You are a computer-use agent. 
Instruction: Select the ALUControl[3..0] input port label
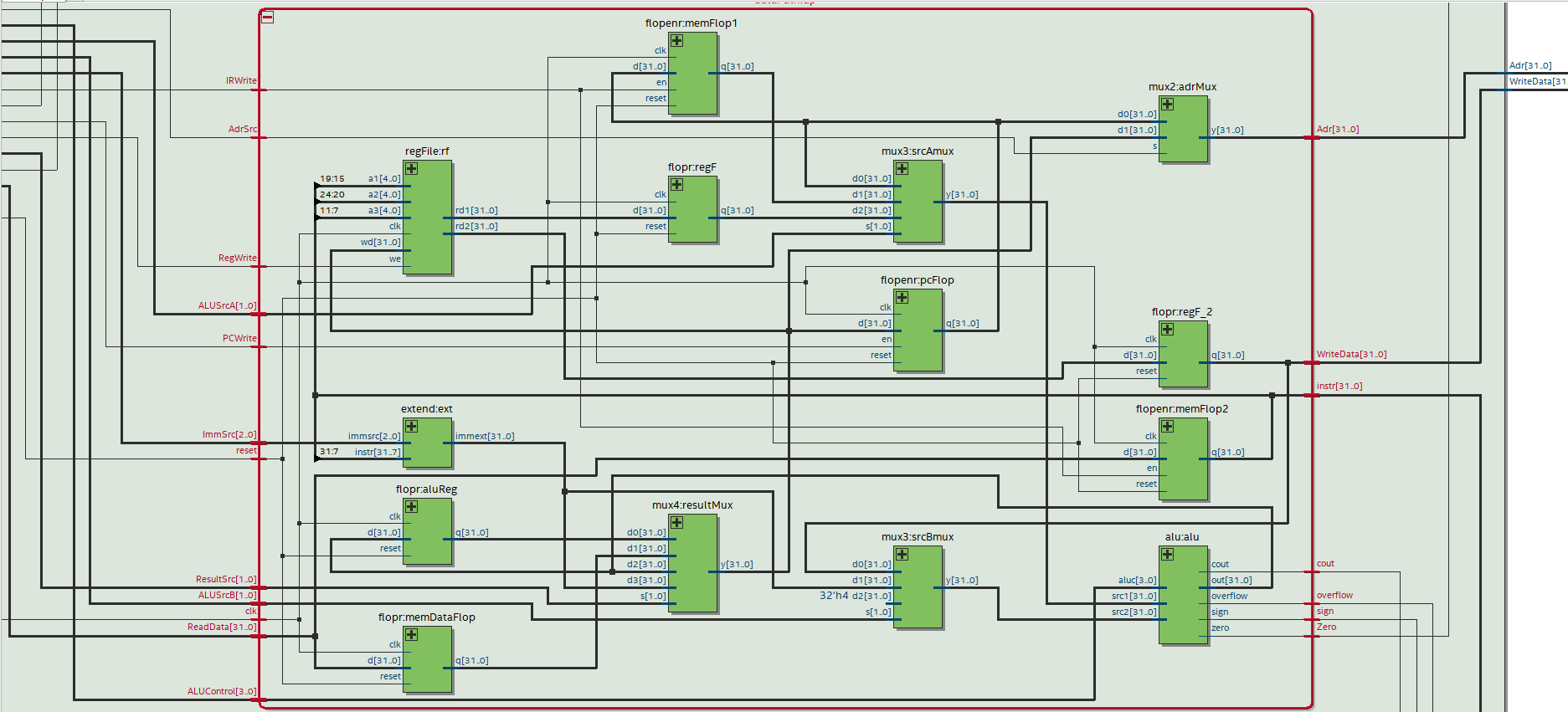point(222,692)
